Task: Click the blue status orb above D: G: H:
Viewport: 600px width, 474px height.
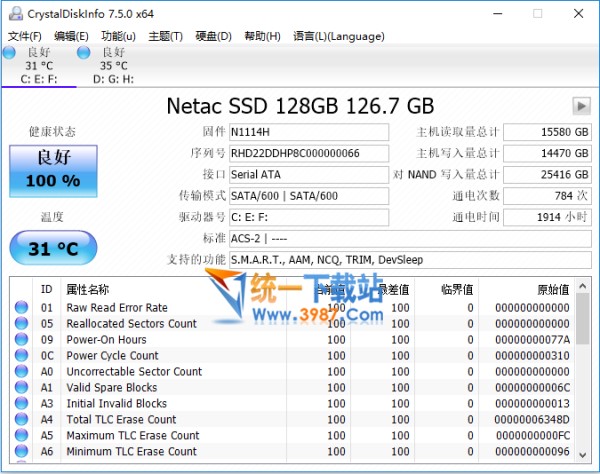Action: pos(83,52)
